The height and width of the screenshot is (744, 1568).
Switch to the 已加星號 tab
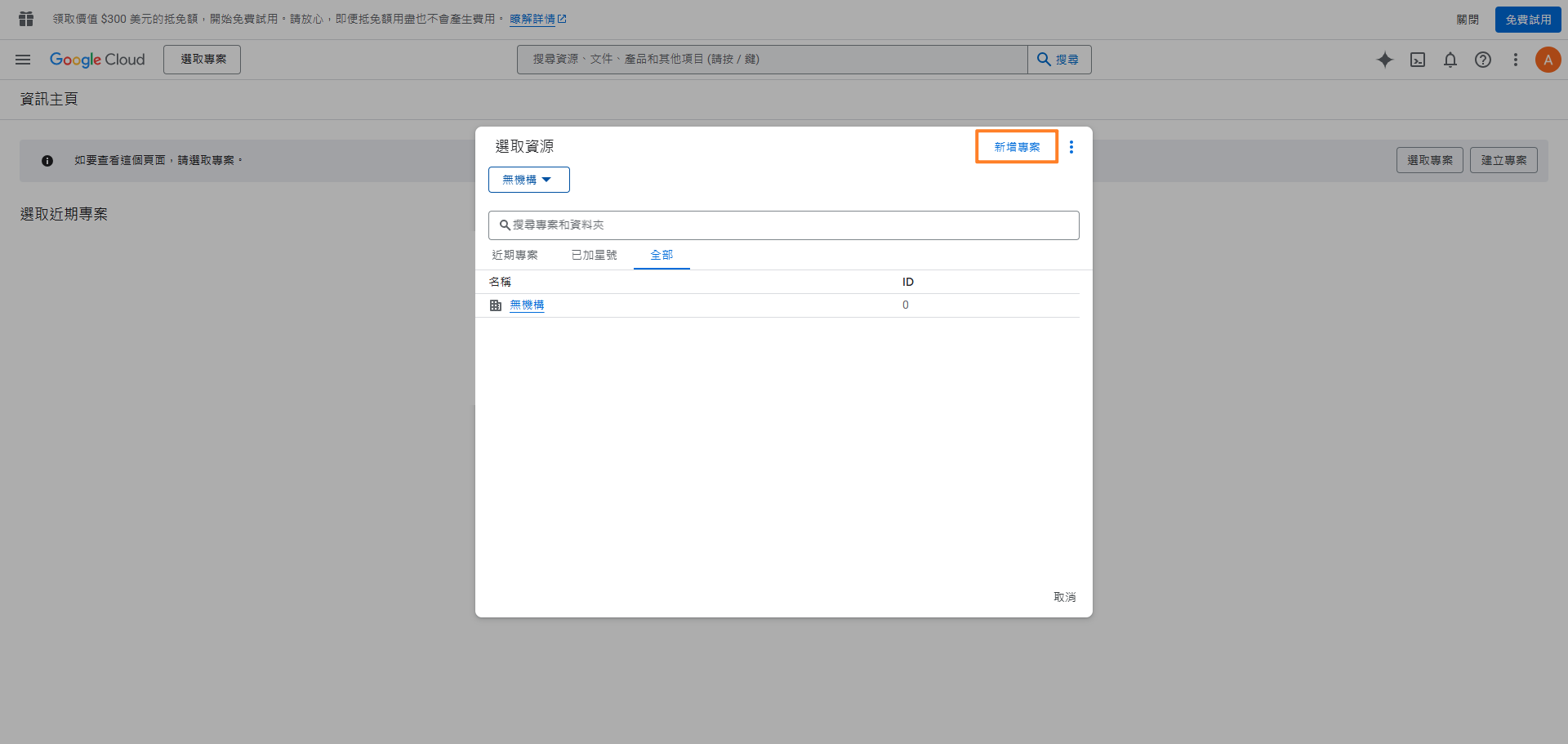coord(594,255)
